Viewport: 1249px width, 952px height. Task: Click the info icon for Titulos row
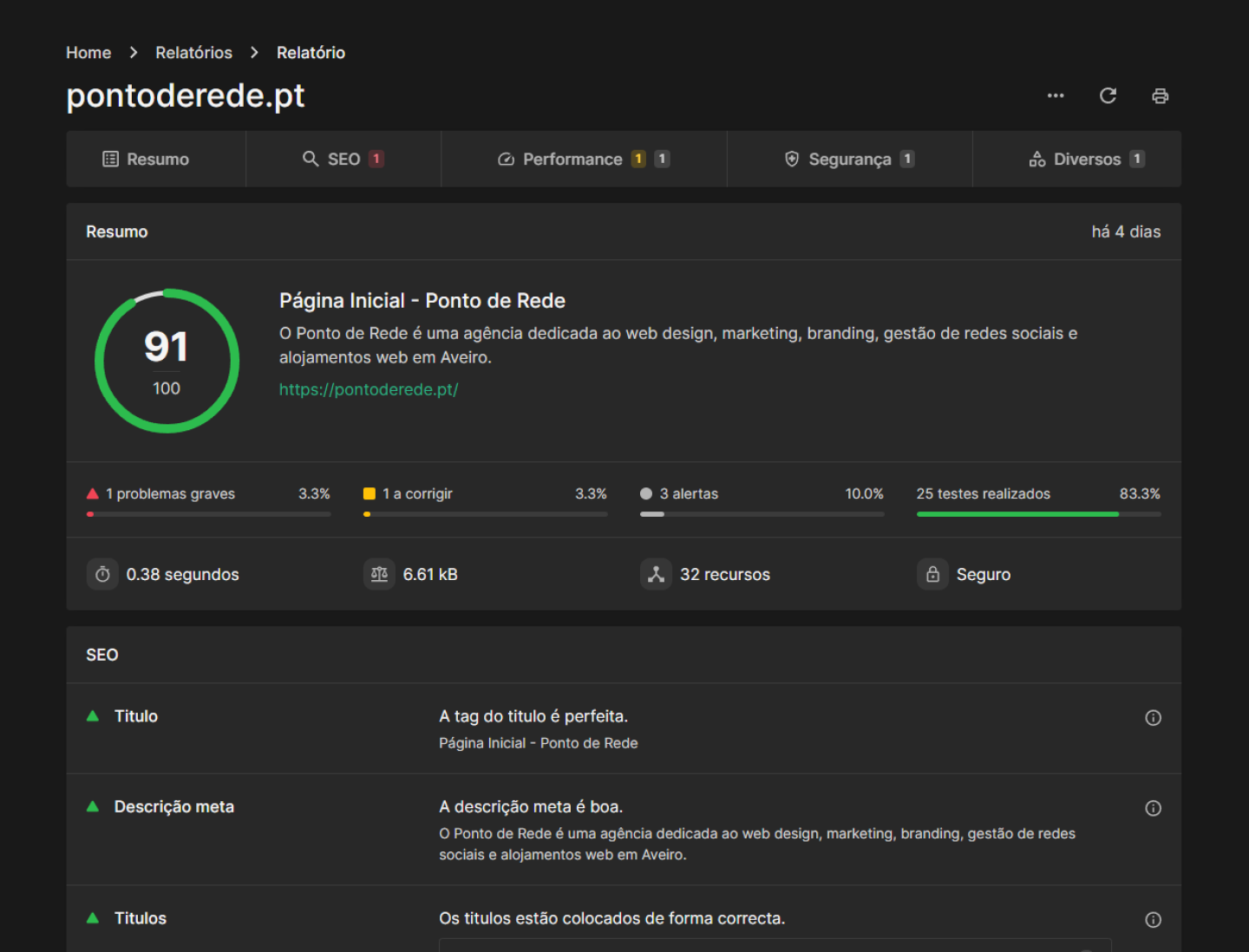(1153, 919)
